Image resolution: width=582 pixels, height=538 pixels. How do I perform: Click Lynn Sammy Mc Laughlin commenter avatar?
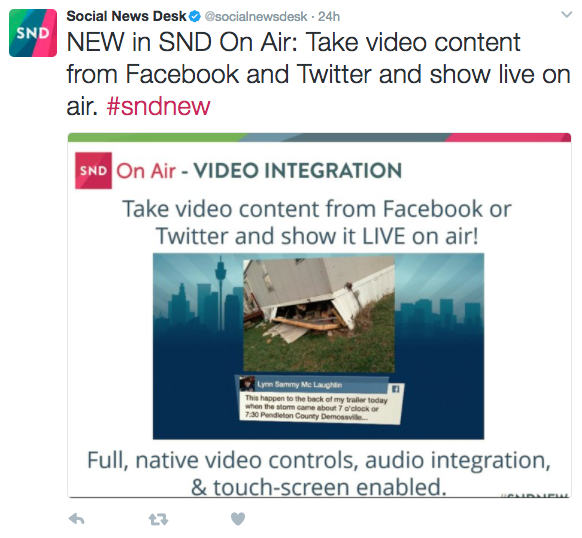246,384
